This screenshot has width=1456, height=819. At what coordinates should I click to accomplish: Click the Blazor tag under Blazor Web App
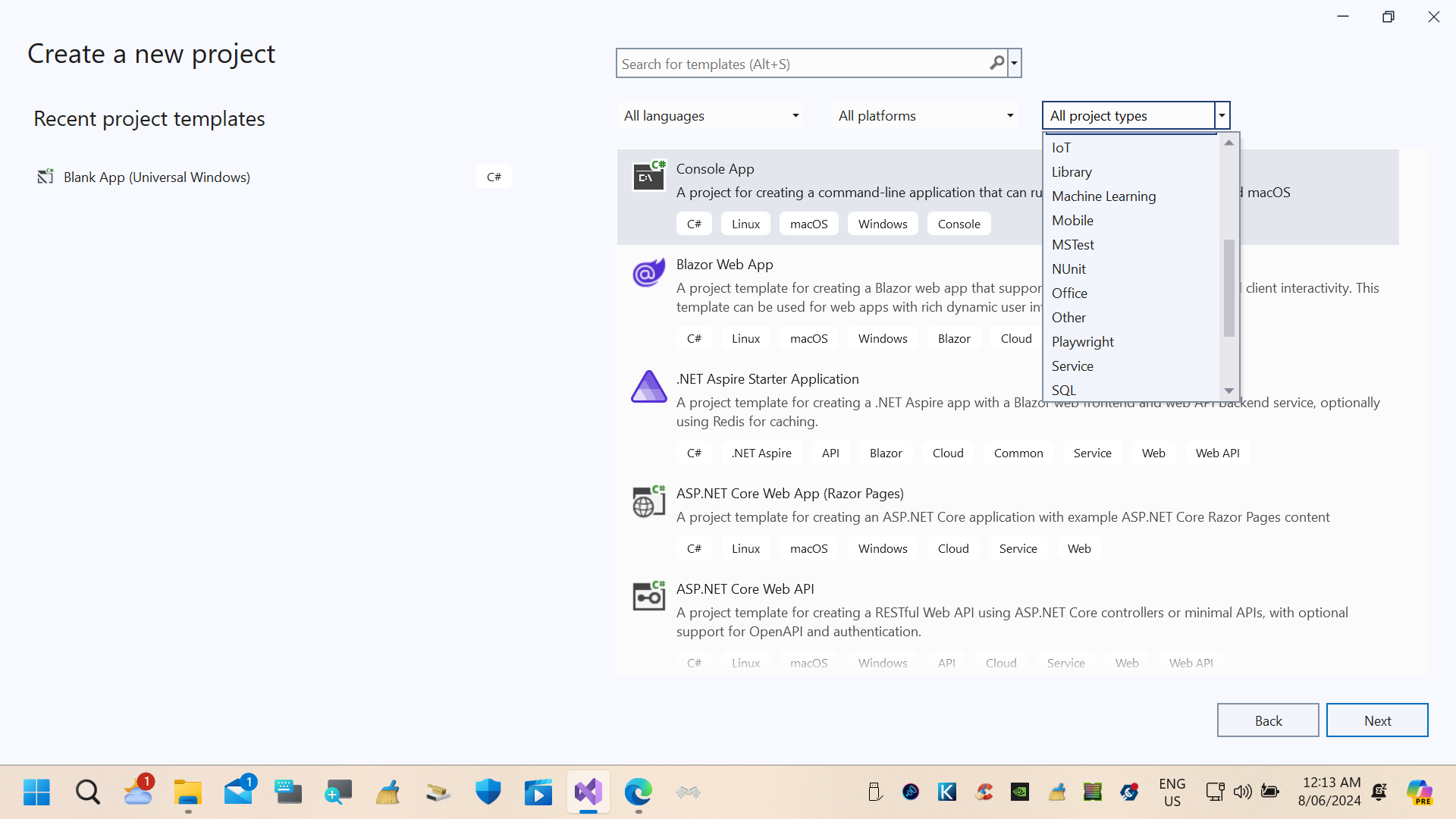click(954, 338)
